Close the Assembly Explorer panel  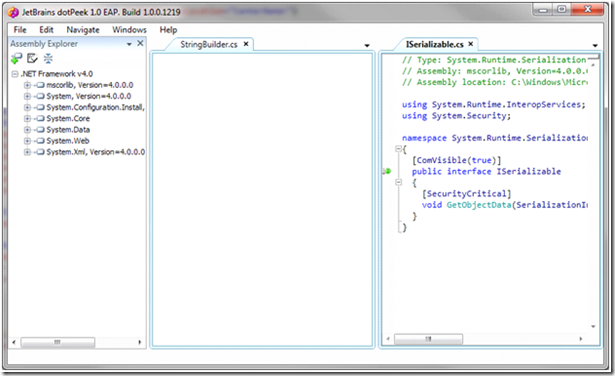pos(140,44)
